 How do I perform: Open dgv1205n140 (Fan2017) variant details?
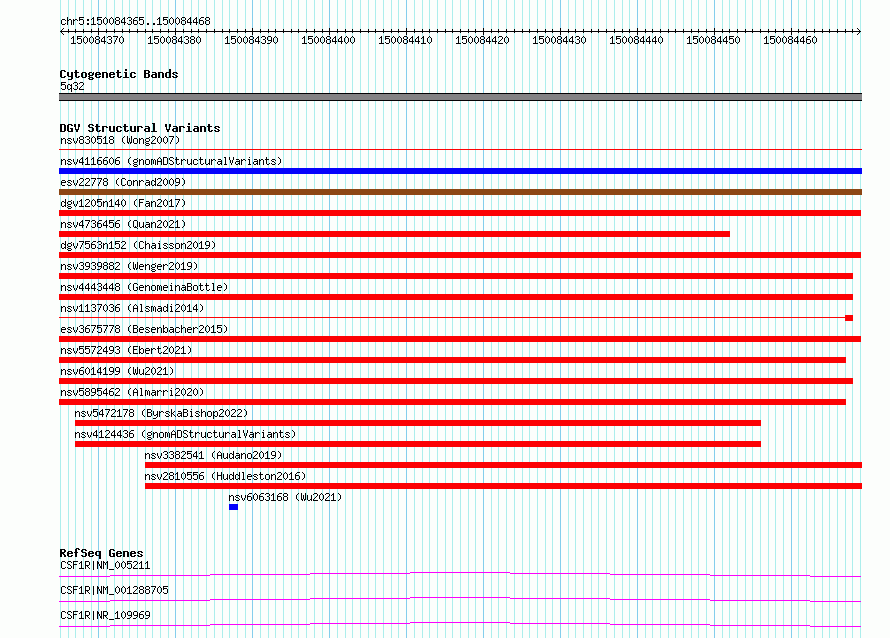click(x=123, y=203)
